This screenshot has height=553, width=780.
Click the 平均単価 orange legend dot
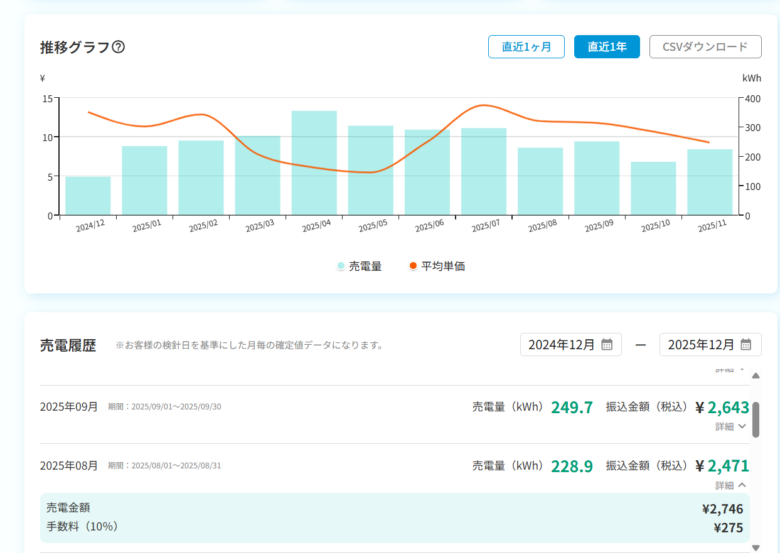coord(413,267)
